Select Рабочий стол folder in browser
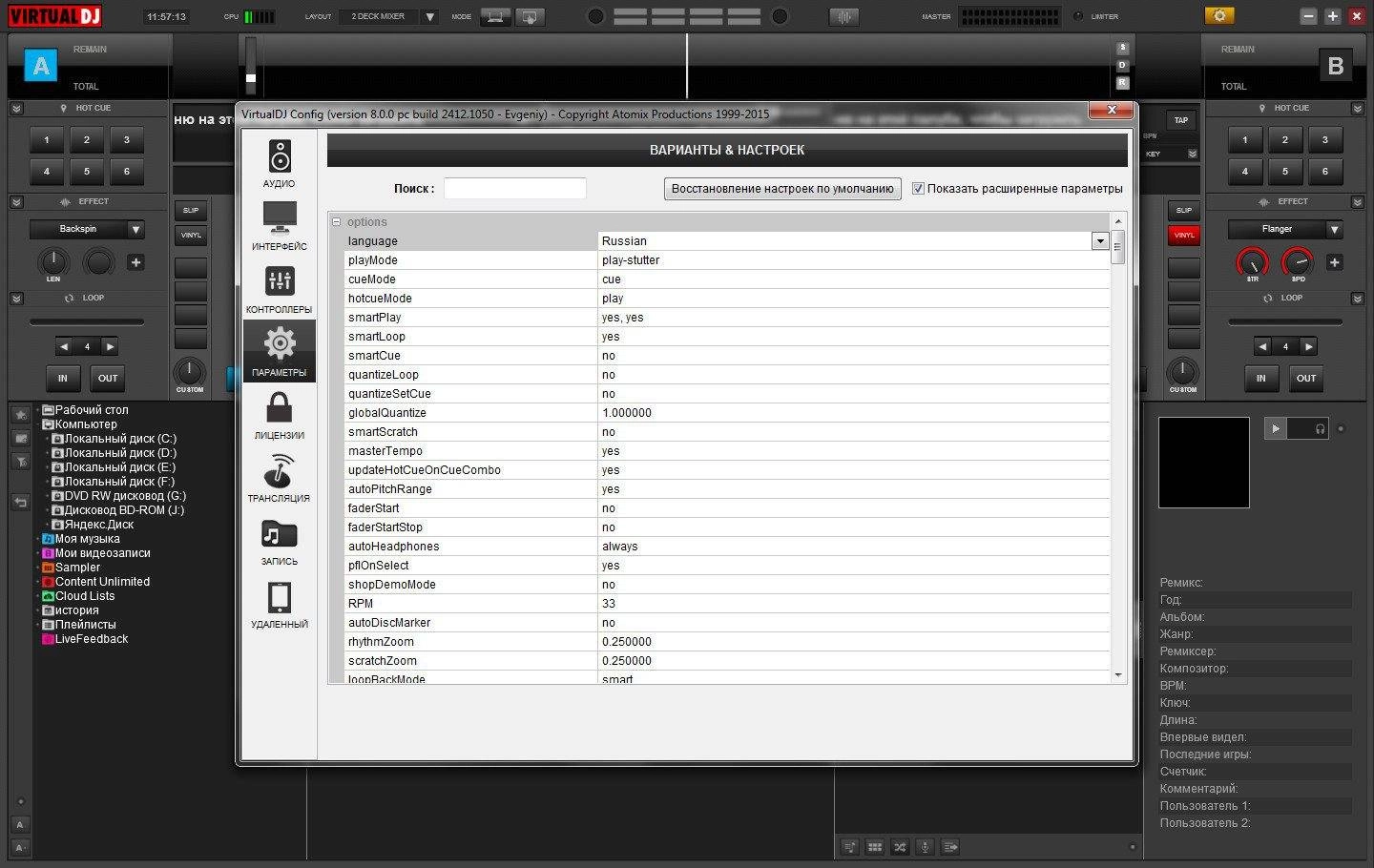Viewport: 1374px width, 868px height. tap(92, 410)
